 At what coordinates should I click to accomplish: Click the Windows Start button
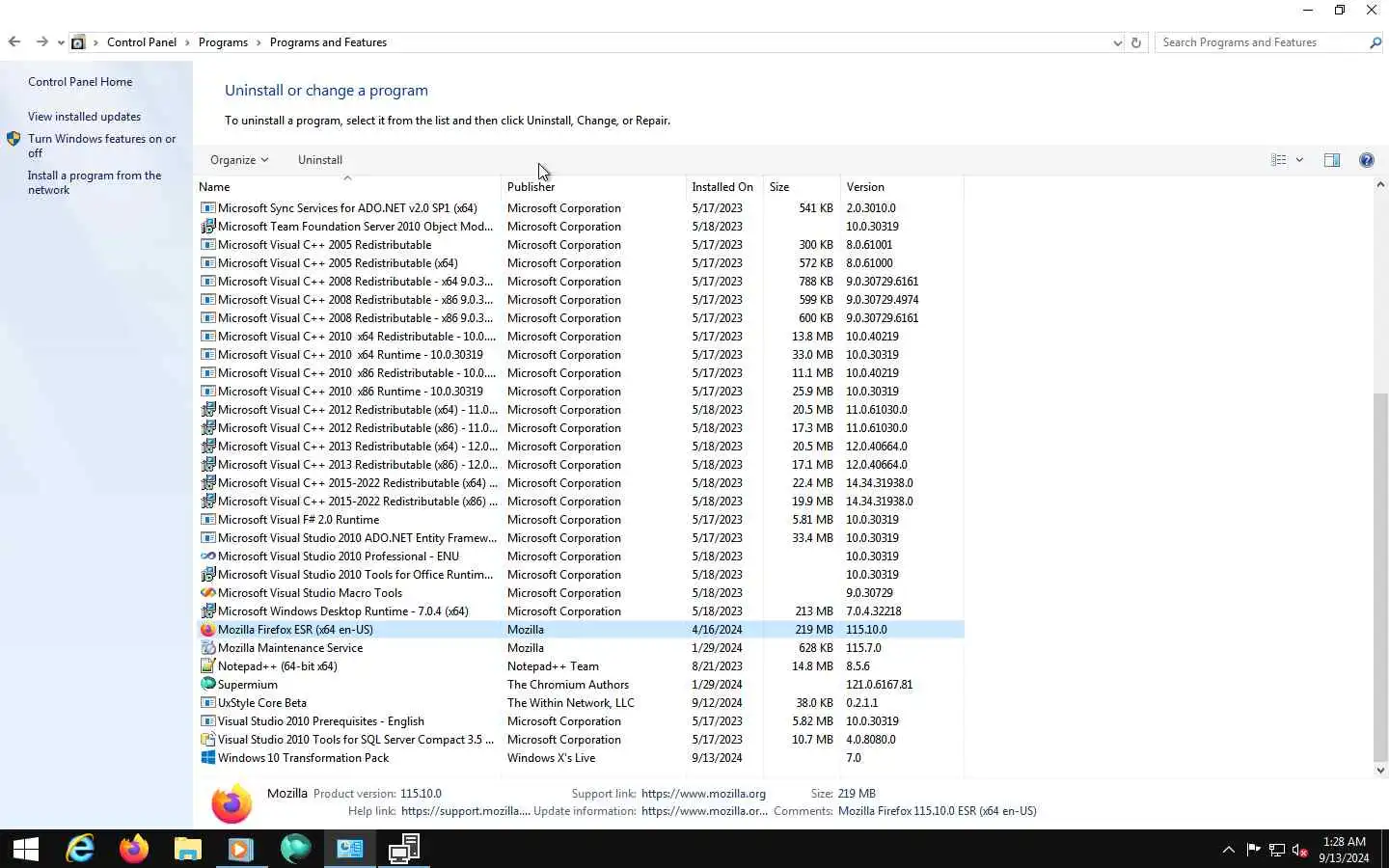point(26,849)
